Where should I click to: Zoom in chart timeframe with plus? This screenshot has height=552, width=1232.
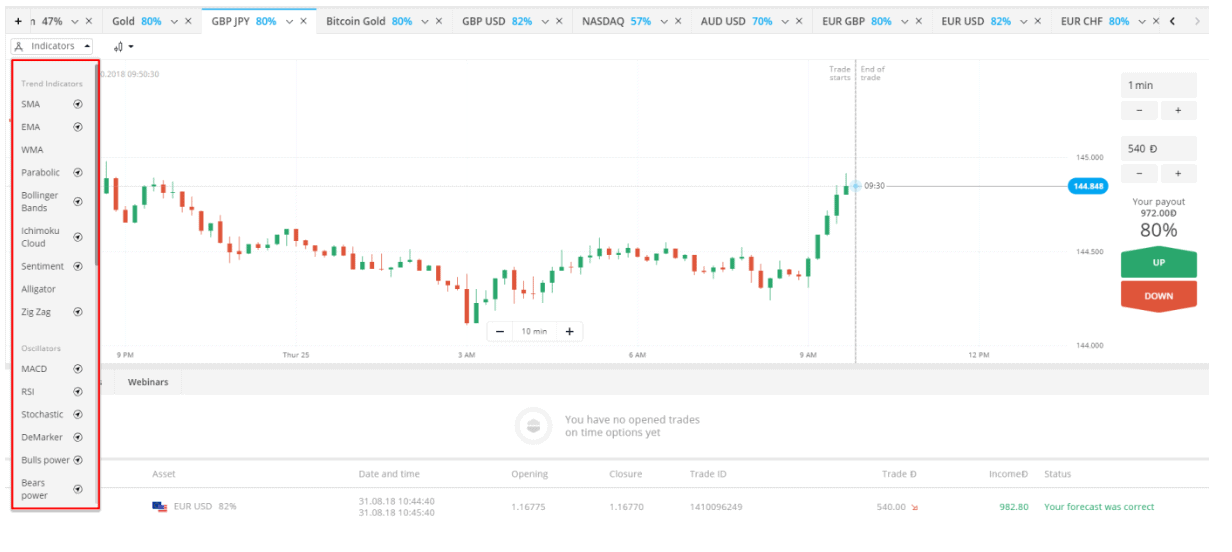point(569,331)
